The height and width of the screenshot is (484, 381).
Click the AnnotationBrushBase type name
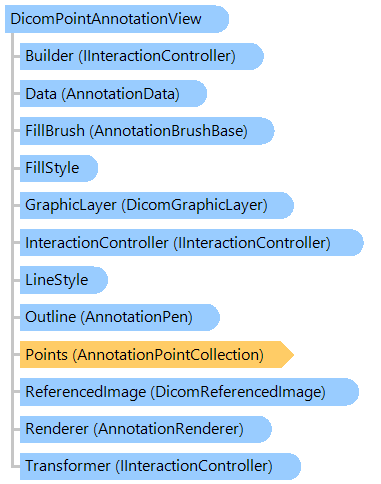[168, 131]
